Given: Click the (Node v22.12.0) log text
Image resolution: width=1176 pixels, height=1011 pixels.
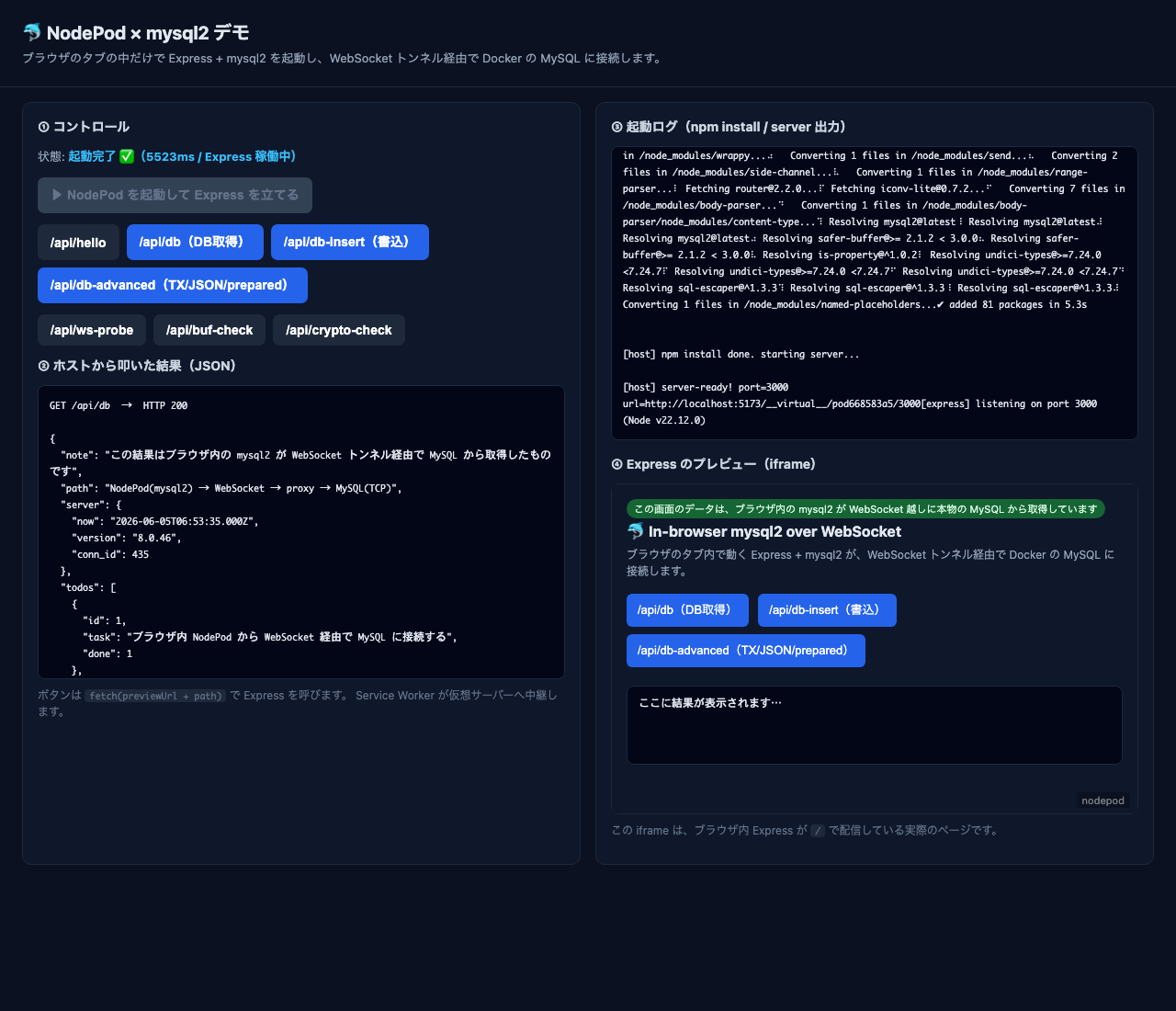Looking at the screenshot, I should coord(664,420).
